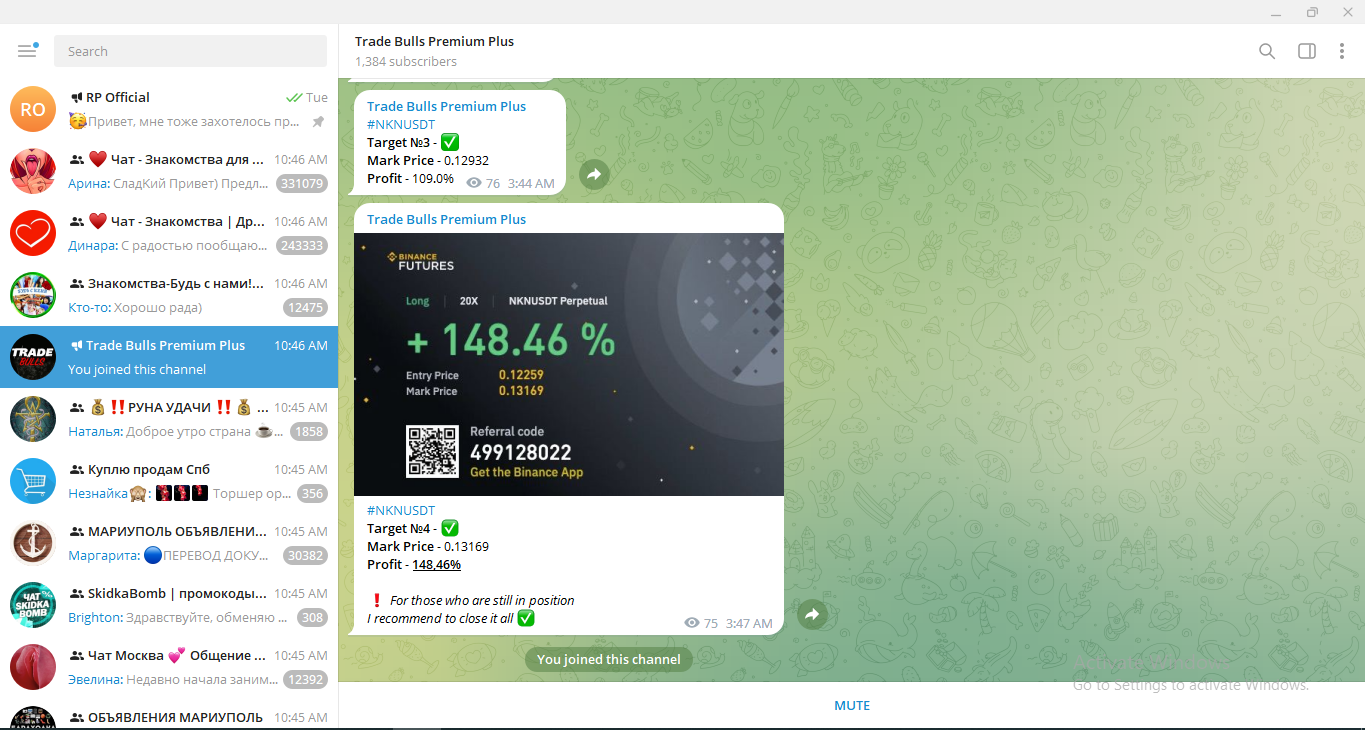
Task: Click 'Mark Price - 0.13169' message text
Action: [x=428, y=546]
